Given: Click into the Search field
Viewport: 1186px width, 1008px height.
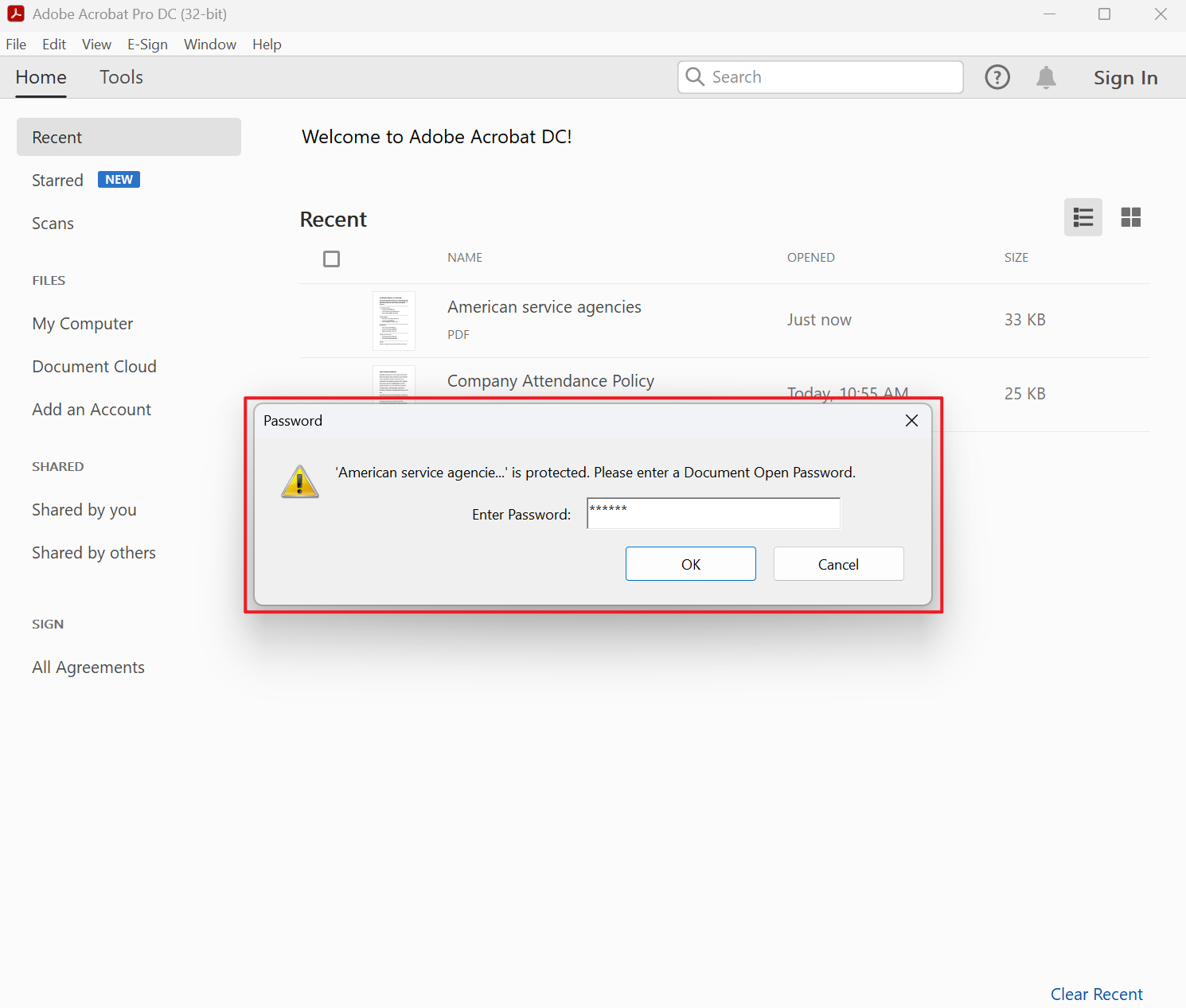Looking at the screenshot, I should click(x=821, y=77).
